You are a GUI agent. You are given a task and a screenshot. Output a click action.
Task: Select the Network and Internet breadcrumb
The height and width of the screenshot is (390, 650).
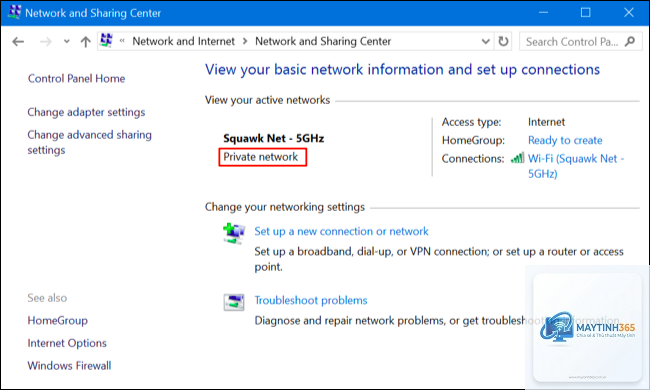[x=183, y=41]
